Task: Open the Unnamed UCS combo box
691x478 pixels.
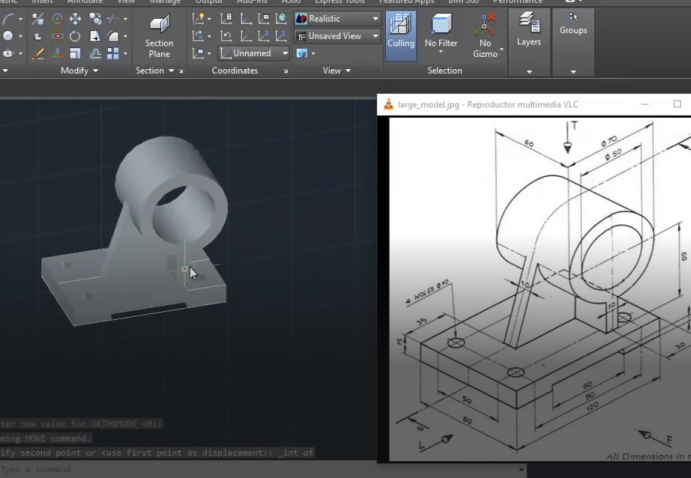Action: [x=254, y=53]
